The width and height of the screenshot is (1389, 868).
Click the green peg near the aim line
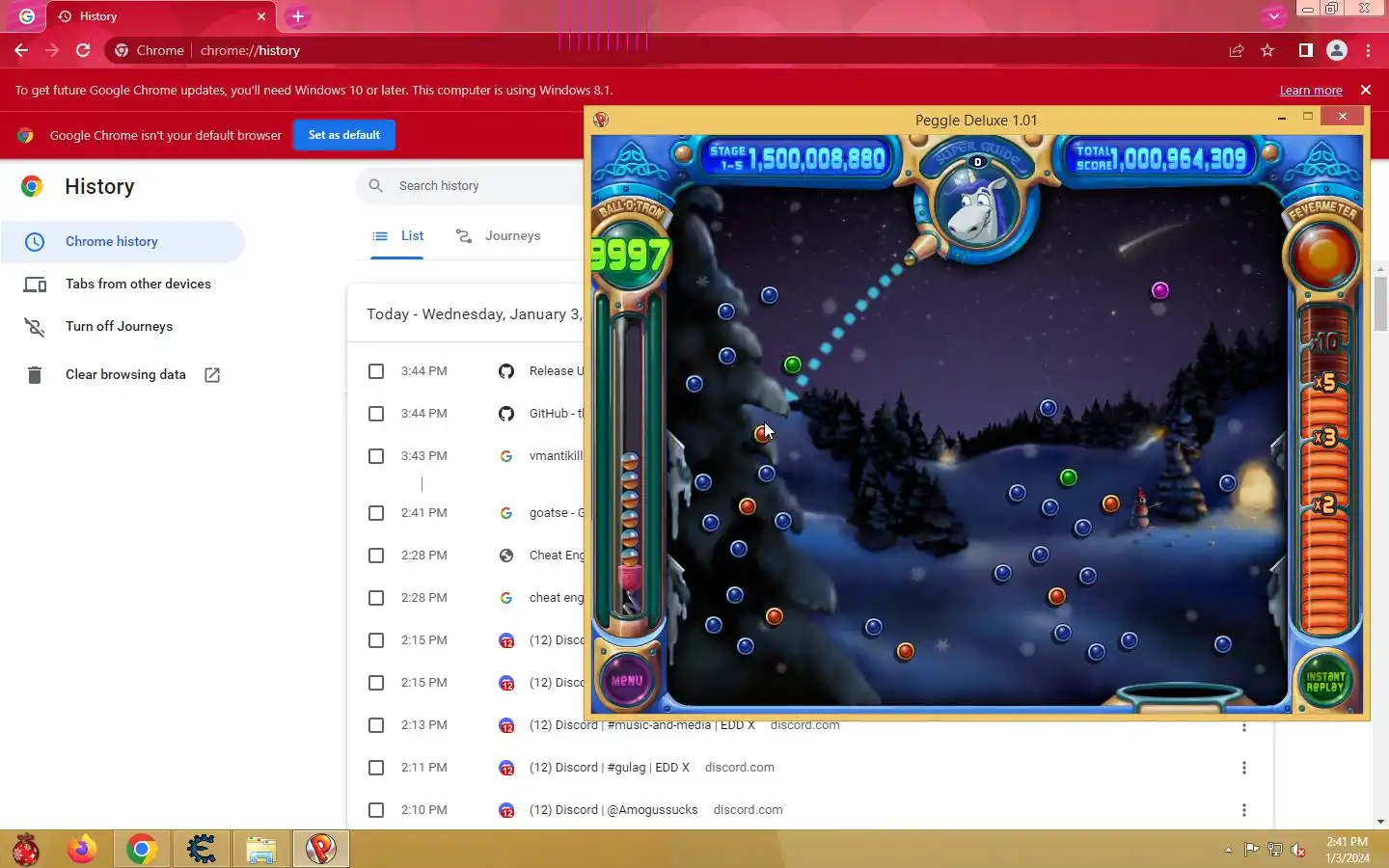tap(793, 365)
